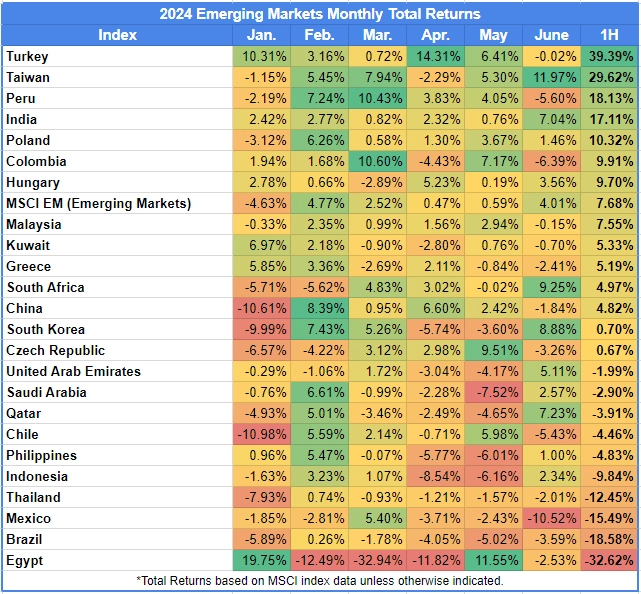Image resolution: width=641 pixels, height=594 pixels.
Task: Select Mexico's June cell showing -10.52%
Action: 551,518
